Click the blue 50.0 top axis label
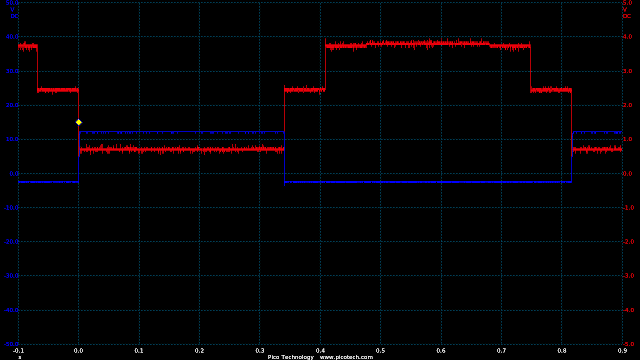Screen dimensions: 640x360 (x=11, y=3)
